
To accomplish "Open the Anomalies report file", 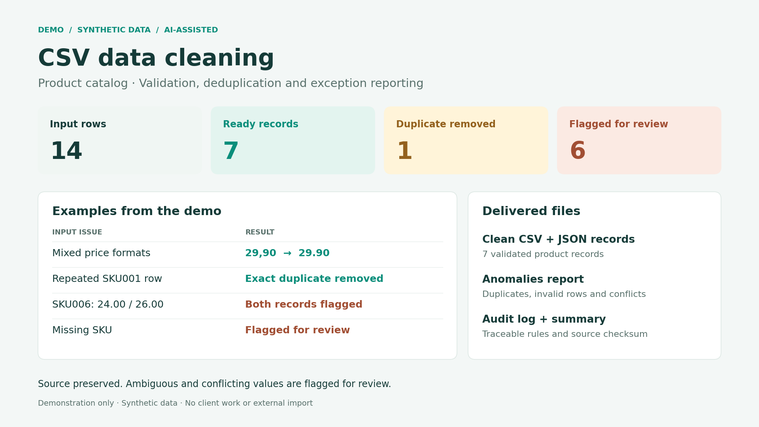I will (564, 286).
